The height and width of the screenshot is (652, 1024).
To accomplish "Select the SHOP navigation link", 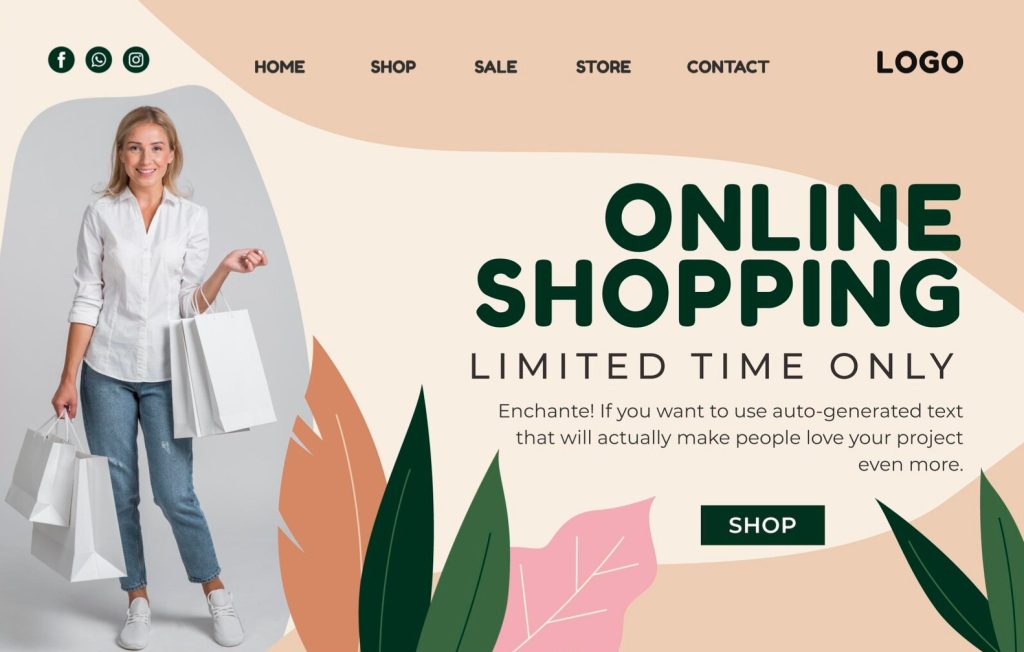I will click(x=393, y=67).
